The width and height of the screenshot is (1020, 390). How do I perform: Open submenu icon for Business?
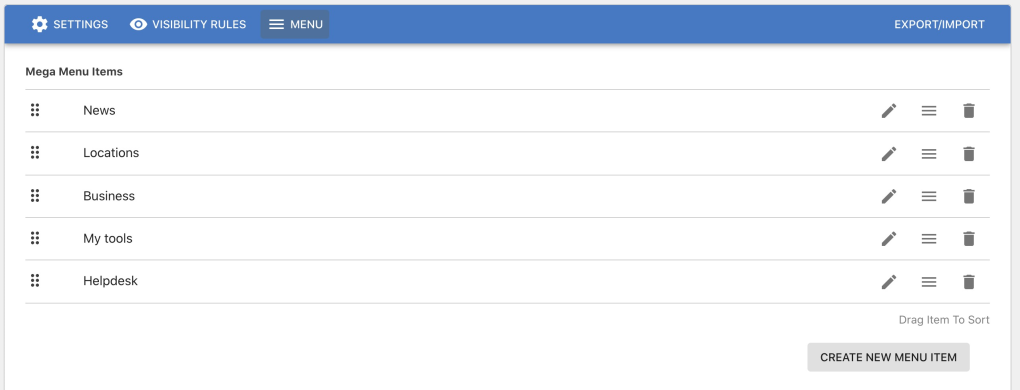(929, 196)
